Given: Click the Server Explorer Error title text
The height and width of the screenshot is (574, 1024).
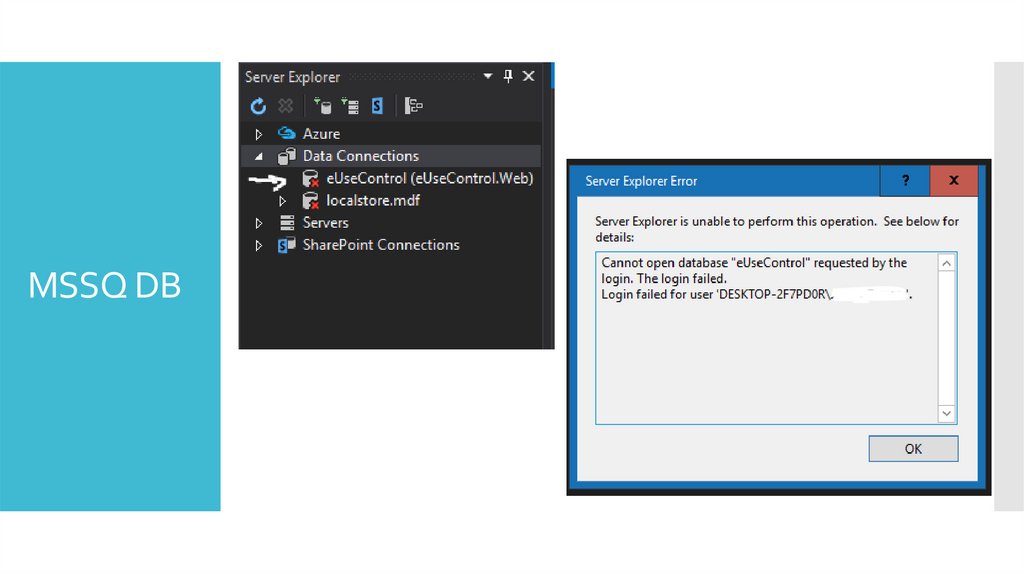Looking at the screenshot, I should pos(641,181).
